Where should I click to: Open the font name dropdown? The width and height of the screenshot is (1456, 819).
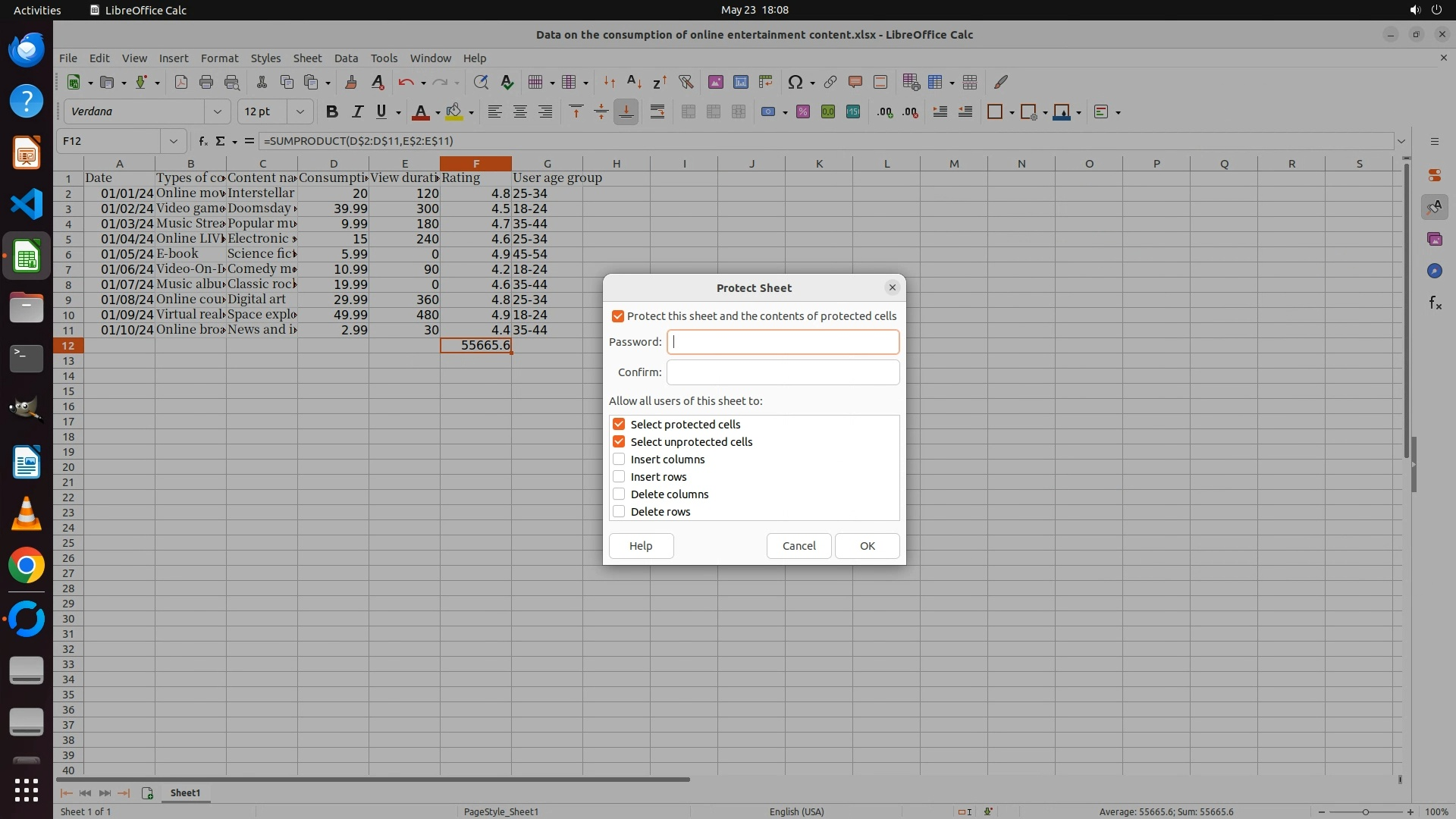coord(218,112)
